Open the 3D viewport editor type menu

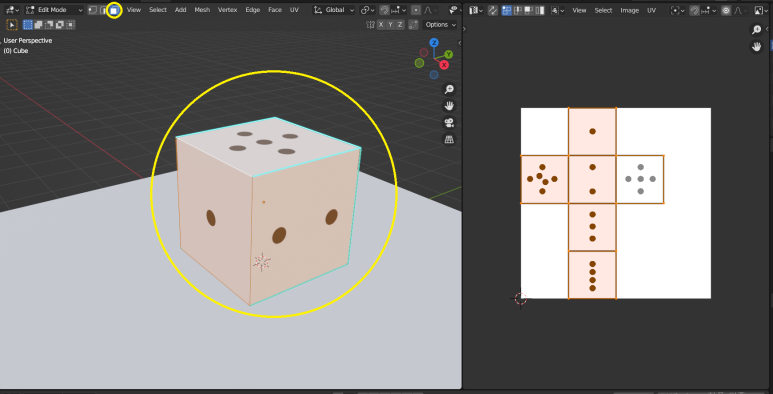click(x=12, y=10)
